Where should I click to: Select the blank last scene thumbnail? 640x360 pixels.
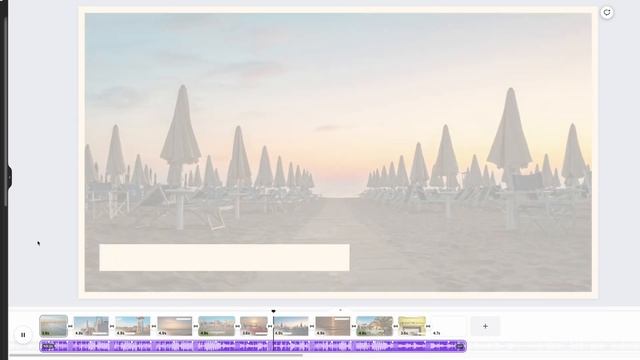tap(449, 326)
